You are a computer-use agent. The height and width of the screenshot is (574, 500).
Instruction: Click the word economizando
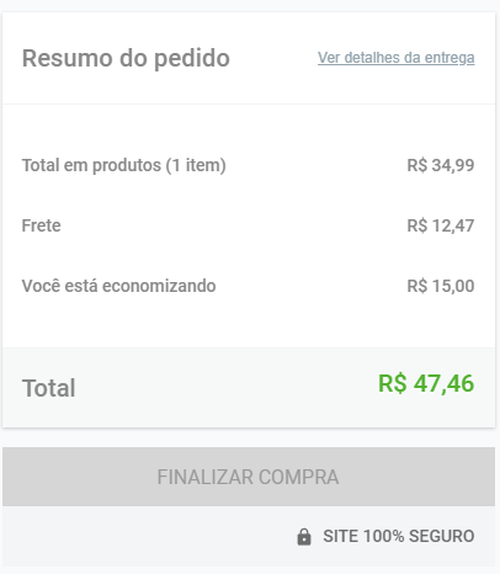point(159,286)
